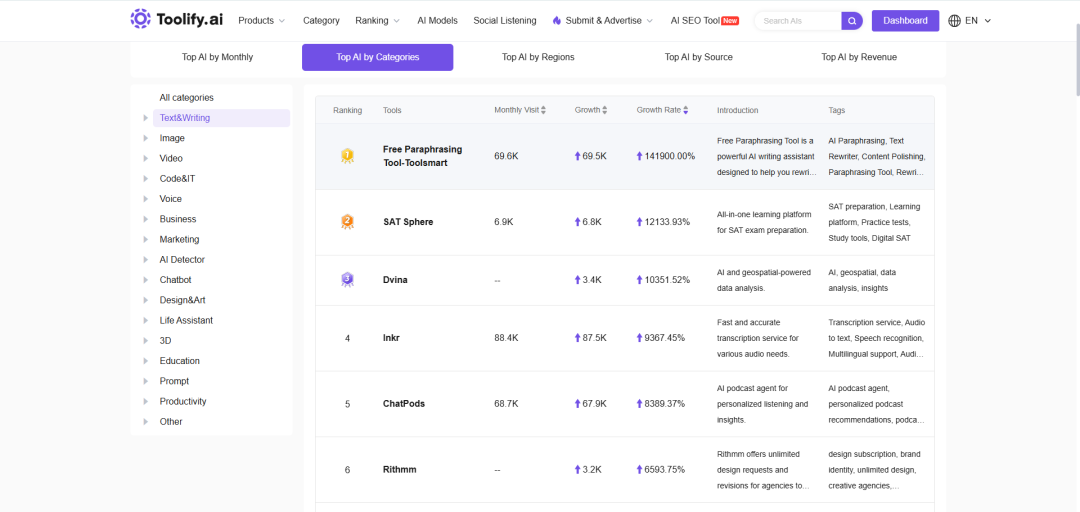Open Category in the top menu
Image resolution: width=1080 pixels, height=512 pixels.
(x=321, y=21)
